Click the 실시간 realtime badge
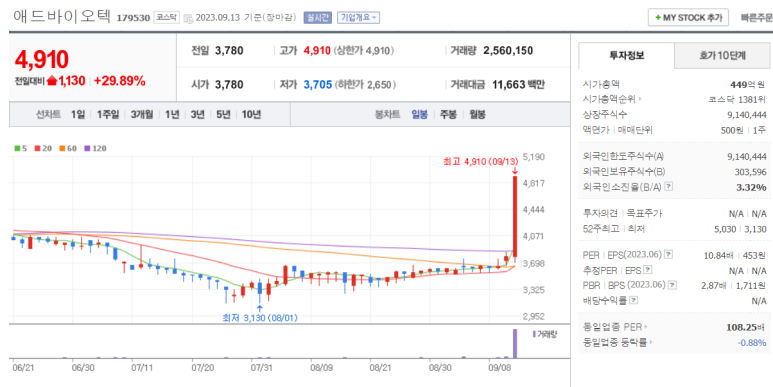This screenshot has height=387, width=773. (x=318, y=17)
